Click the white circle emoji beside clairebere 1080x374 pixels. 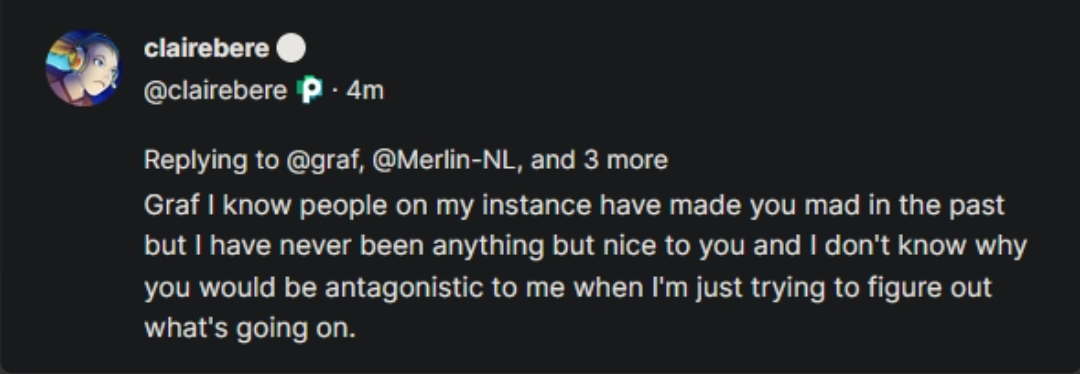[291, 49]
